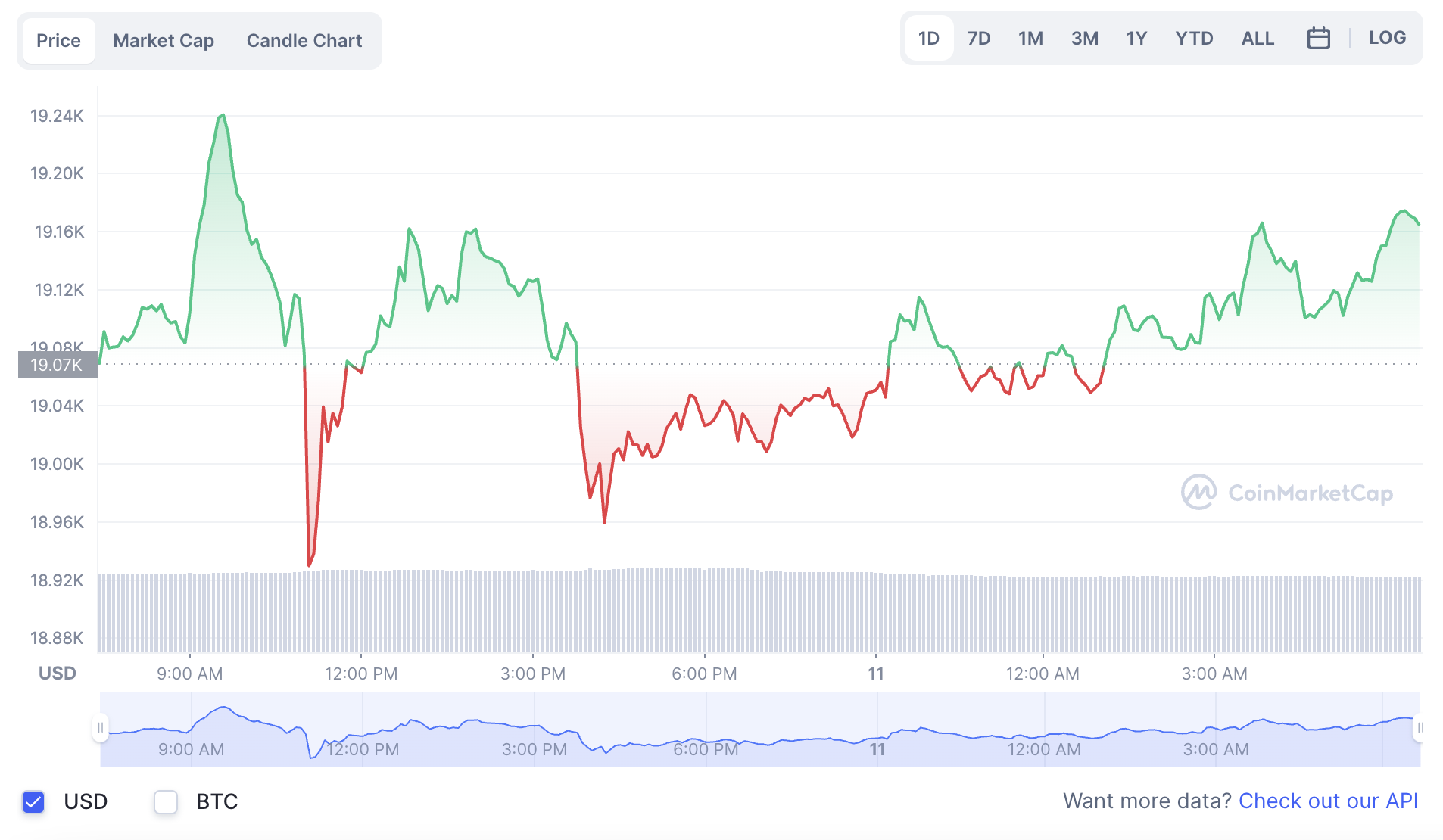
Task: Select the Price tab
Action: [x=58, y=41]
